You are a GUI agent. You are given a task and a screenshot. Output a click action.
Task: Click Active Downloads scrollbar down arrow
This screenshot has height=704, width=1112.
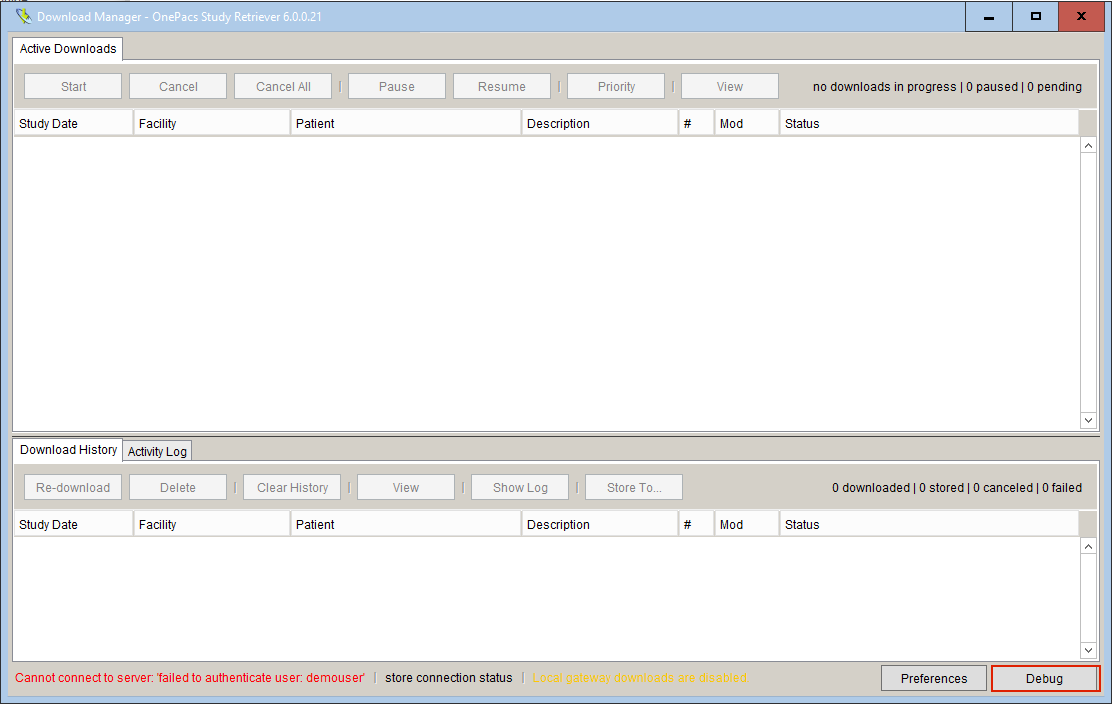[x=1089, y=420]
